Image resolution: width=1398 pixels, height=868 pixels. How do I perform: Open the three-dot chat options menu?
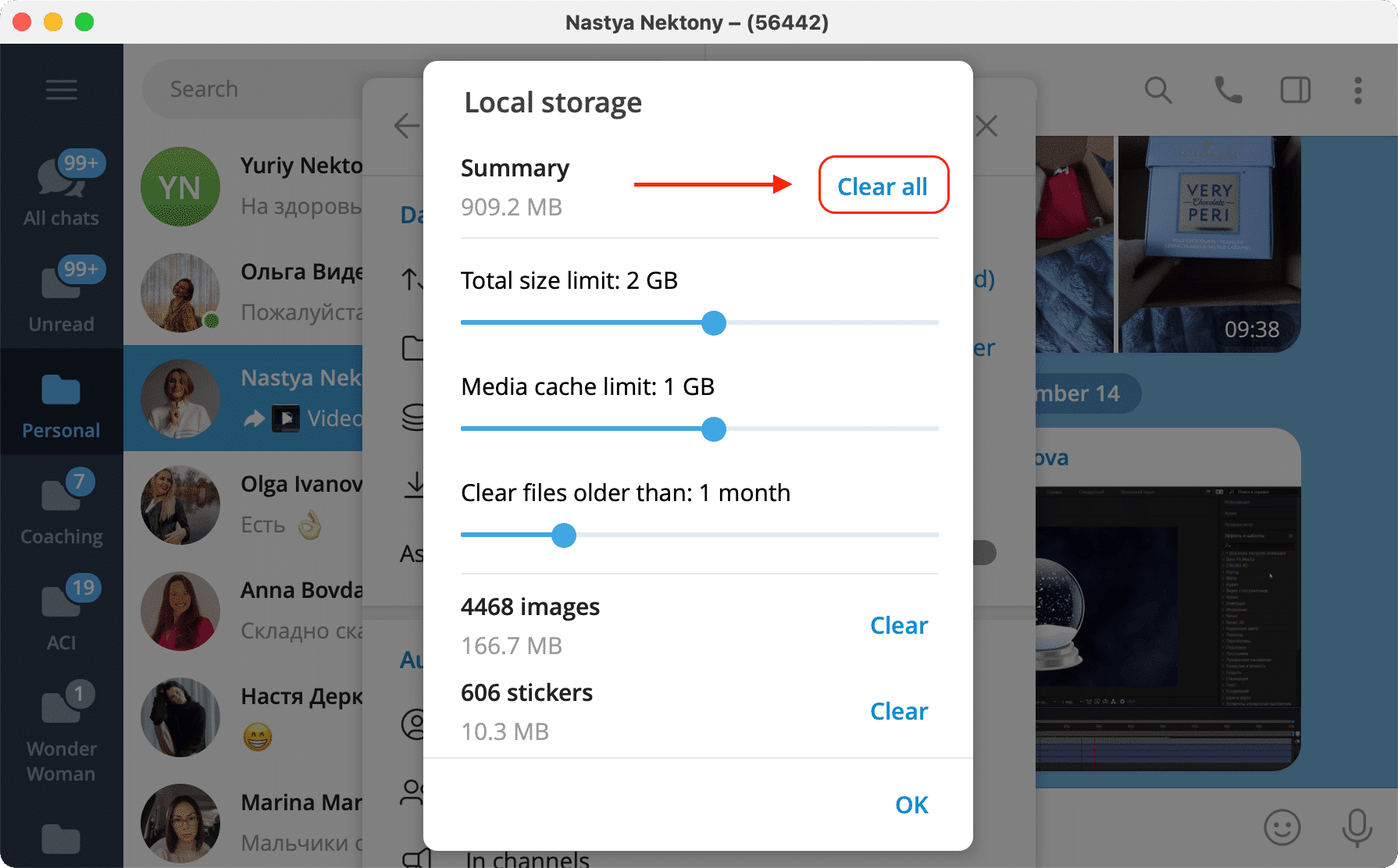pyautogui.click(x=1357, y=90)
